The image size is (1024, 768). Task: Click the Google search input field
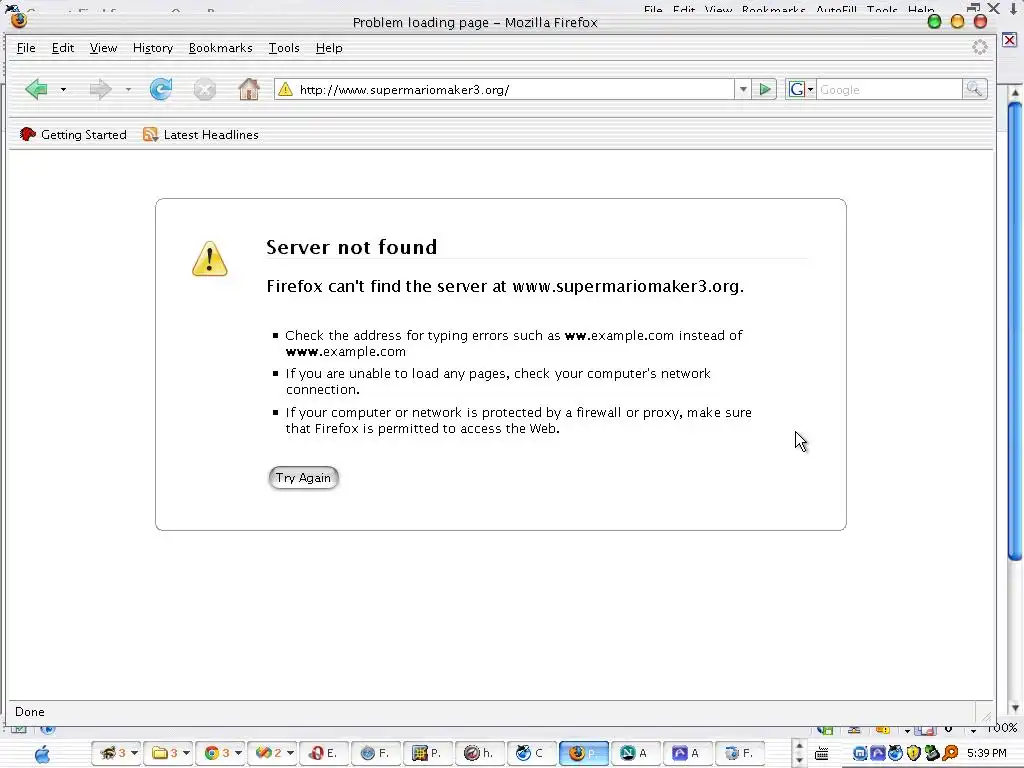coord(889,89)
